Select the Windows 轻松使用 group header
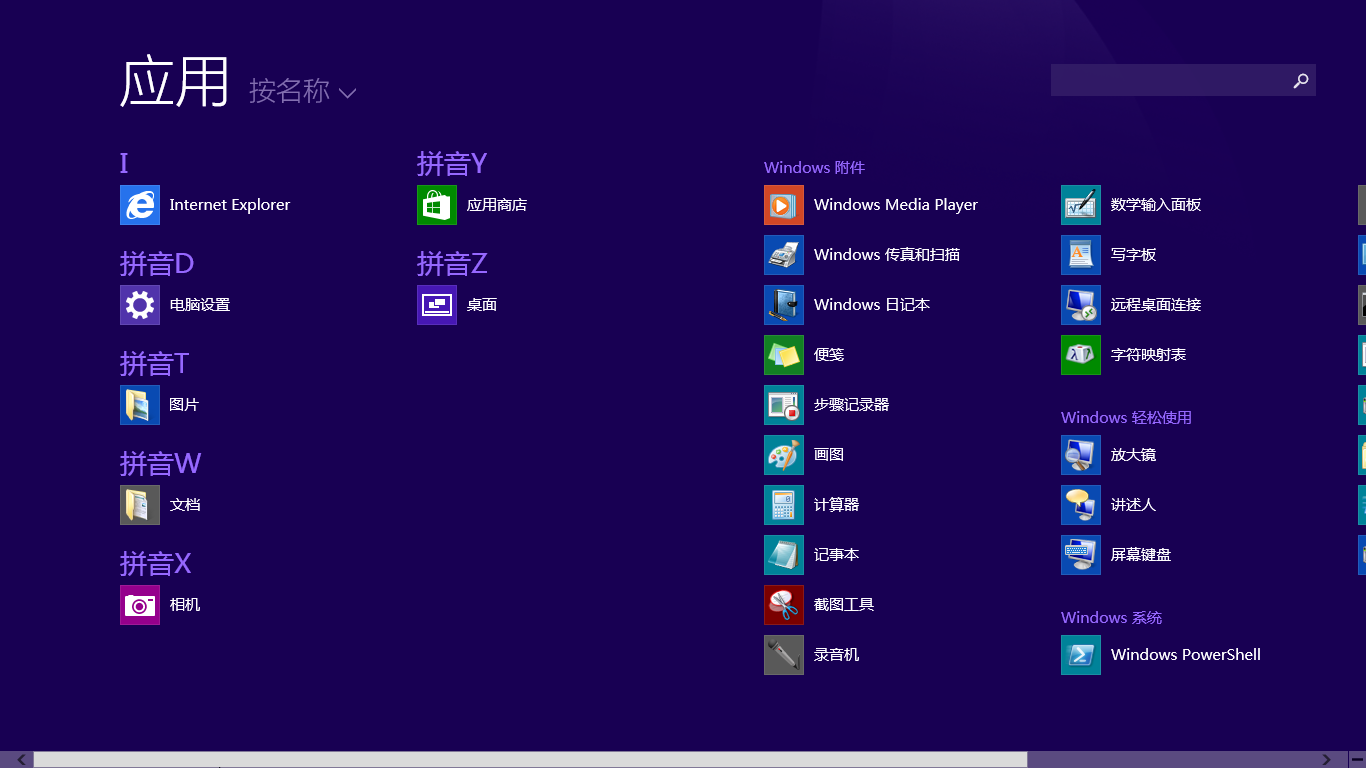The image size is (1366, 768). [x=1126, y=418]
